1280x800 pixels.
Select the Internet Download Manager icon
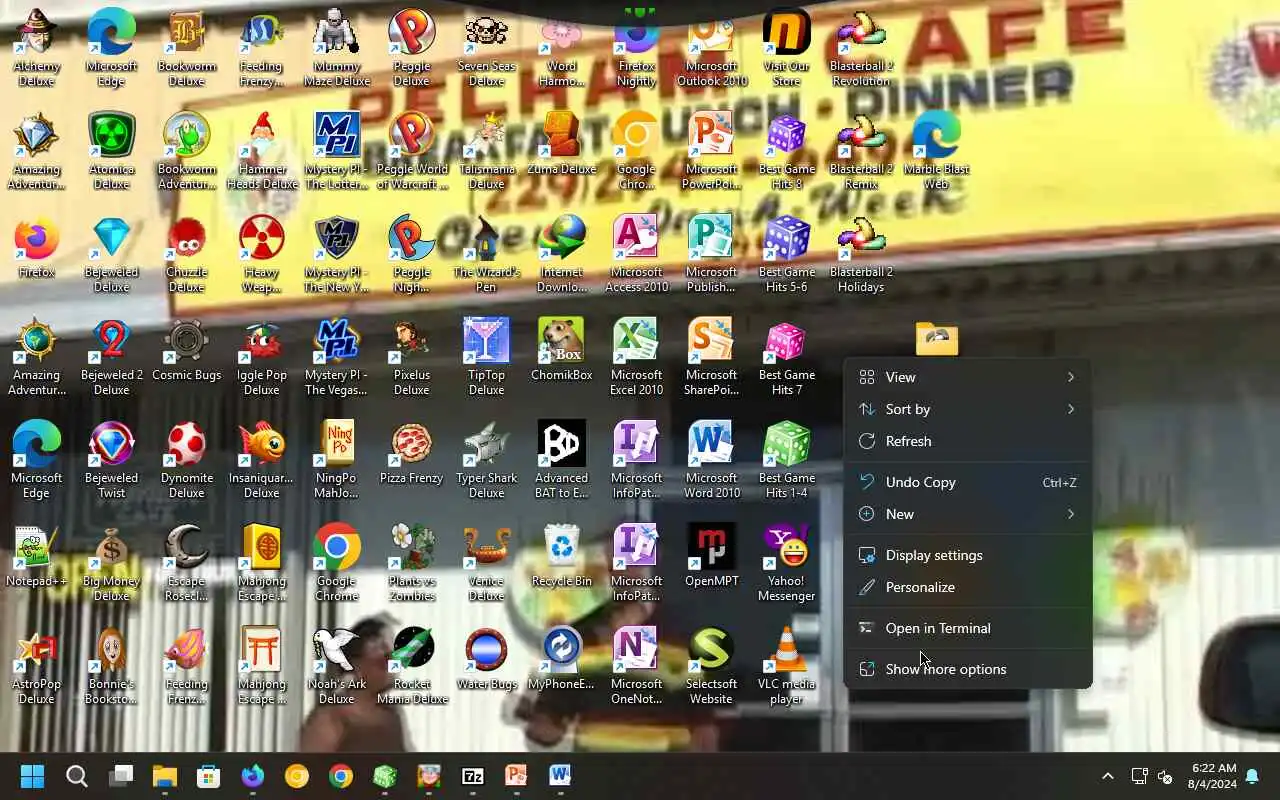coord(561,254)
